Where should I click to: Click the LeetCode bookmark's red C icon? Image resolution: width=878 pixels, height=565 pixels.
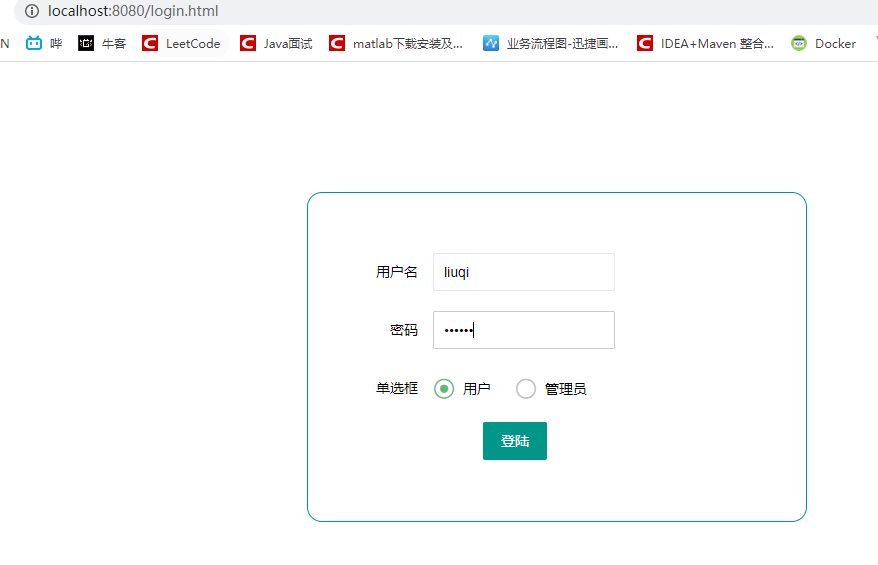(150, 43)
